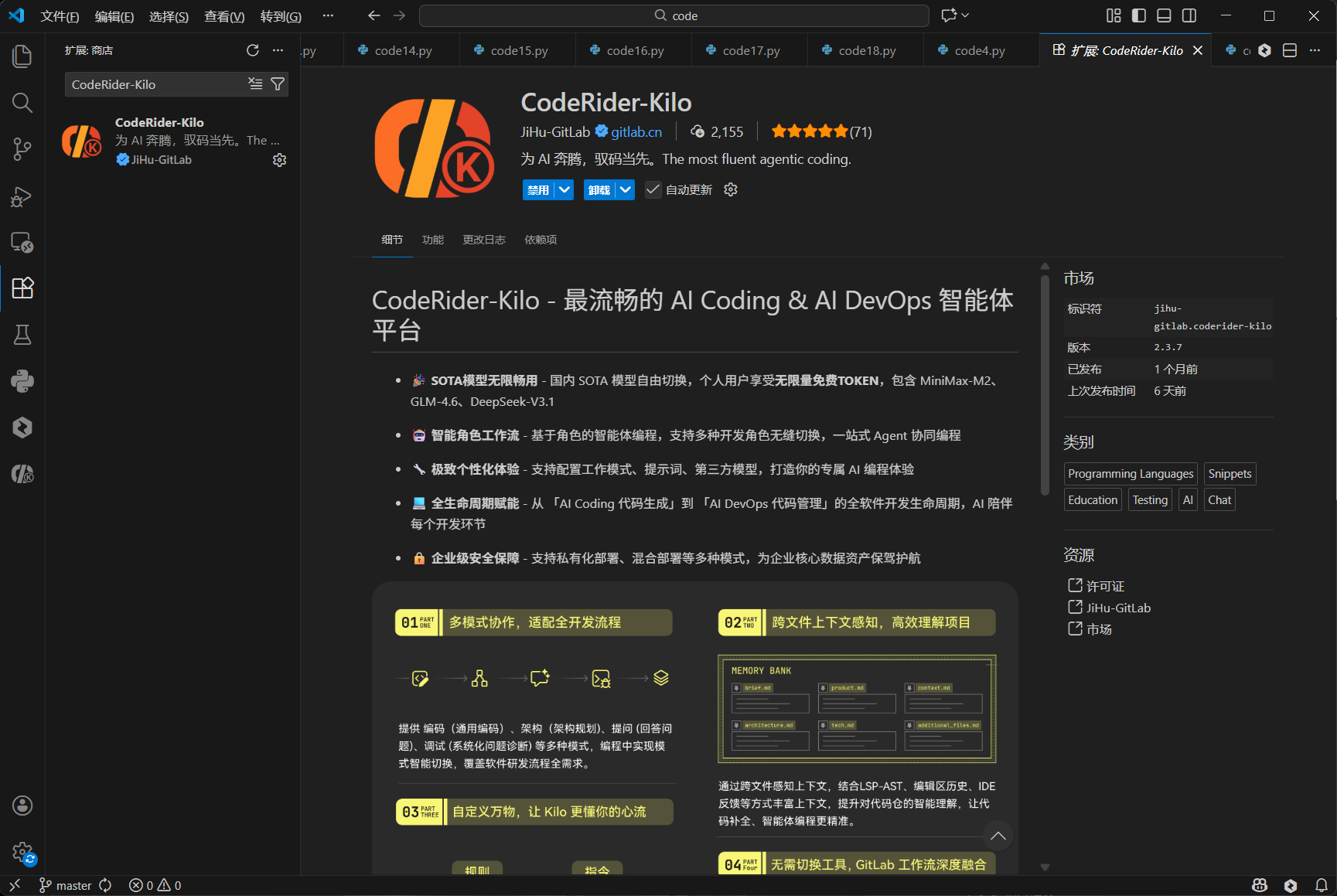The width and height of the screenshot is (1337, 896).
Task: Open the 编辑(E) menu
Action: click(x=114, y=16)
